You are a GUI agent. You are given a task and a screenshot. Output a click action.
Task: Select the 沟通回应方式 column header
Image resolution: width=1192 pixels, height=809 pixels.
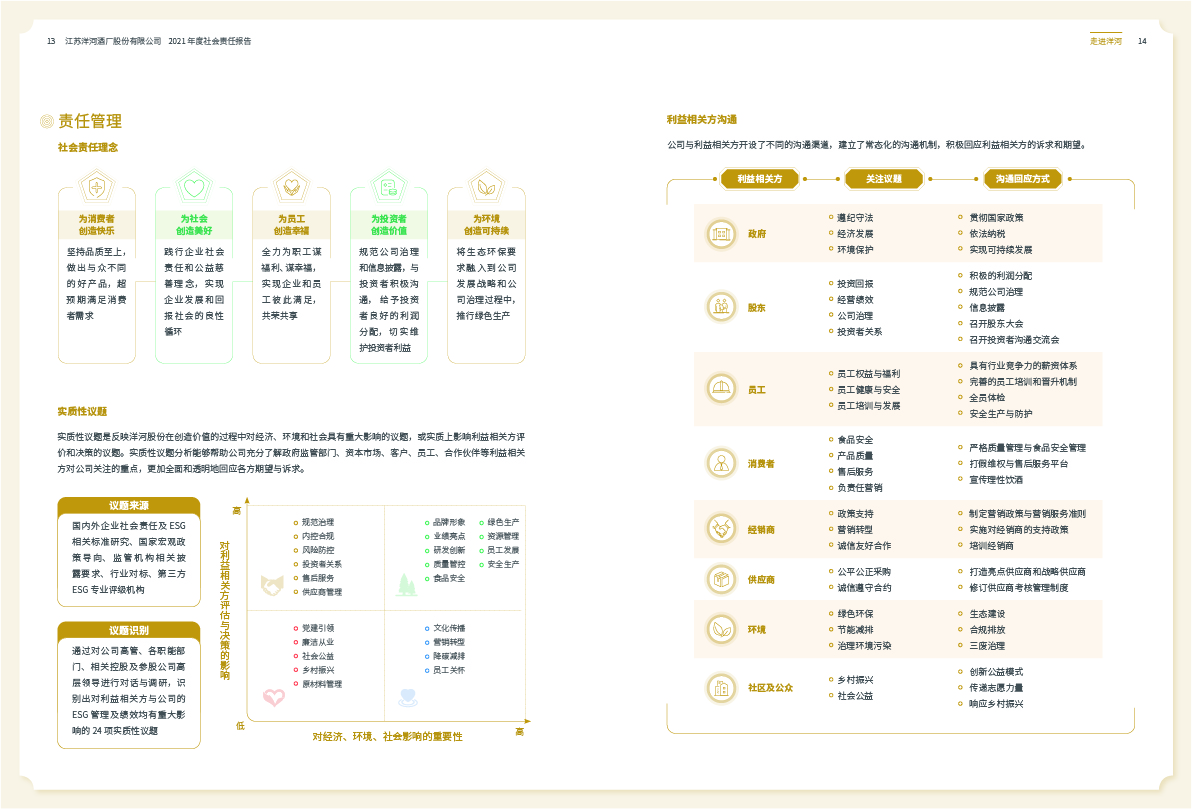(x=1022, y=179)
